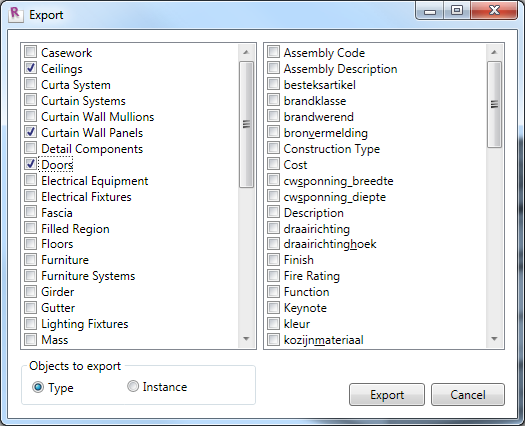Click the Export button

[387, 395]
